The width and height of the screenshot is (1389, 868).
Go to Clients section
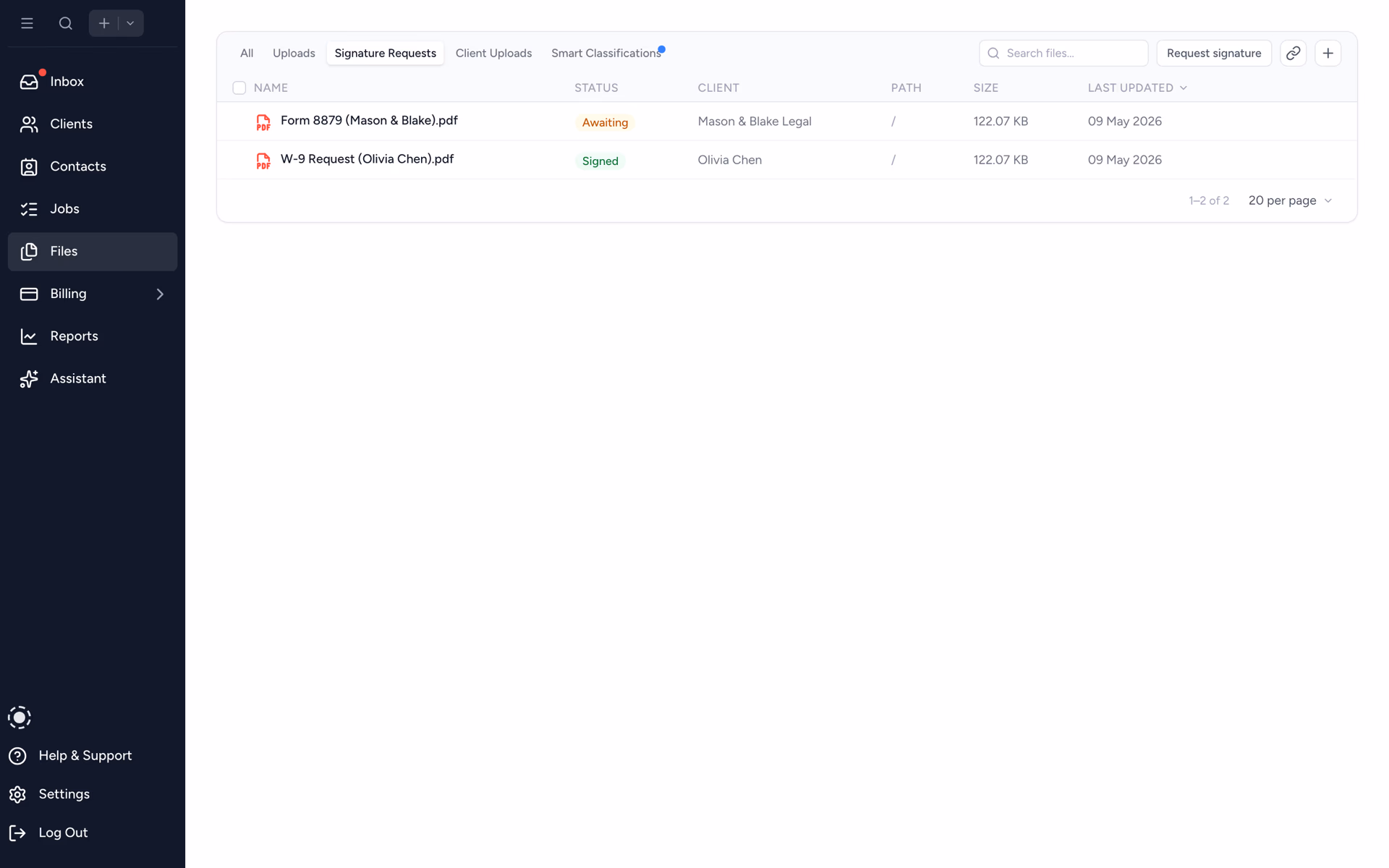point(93,124)
